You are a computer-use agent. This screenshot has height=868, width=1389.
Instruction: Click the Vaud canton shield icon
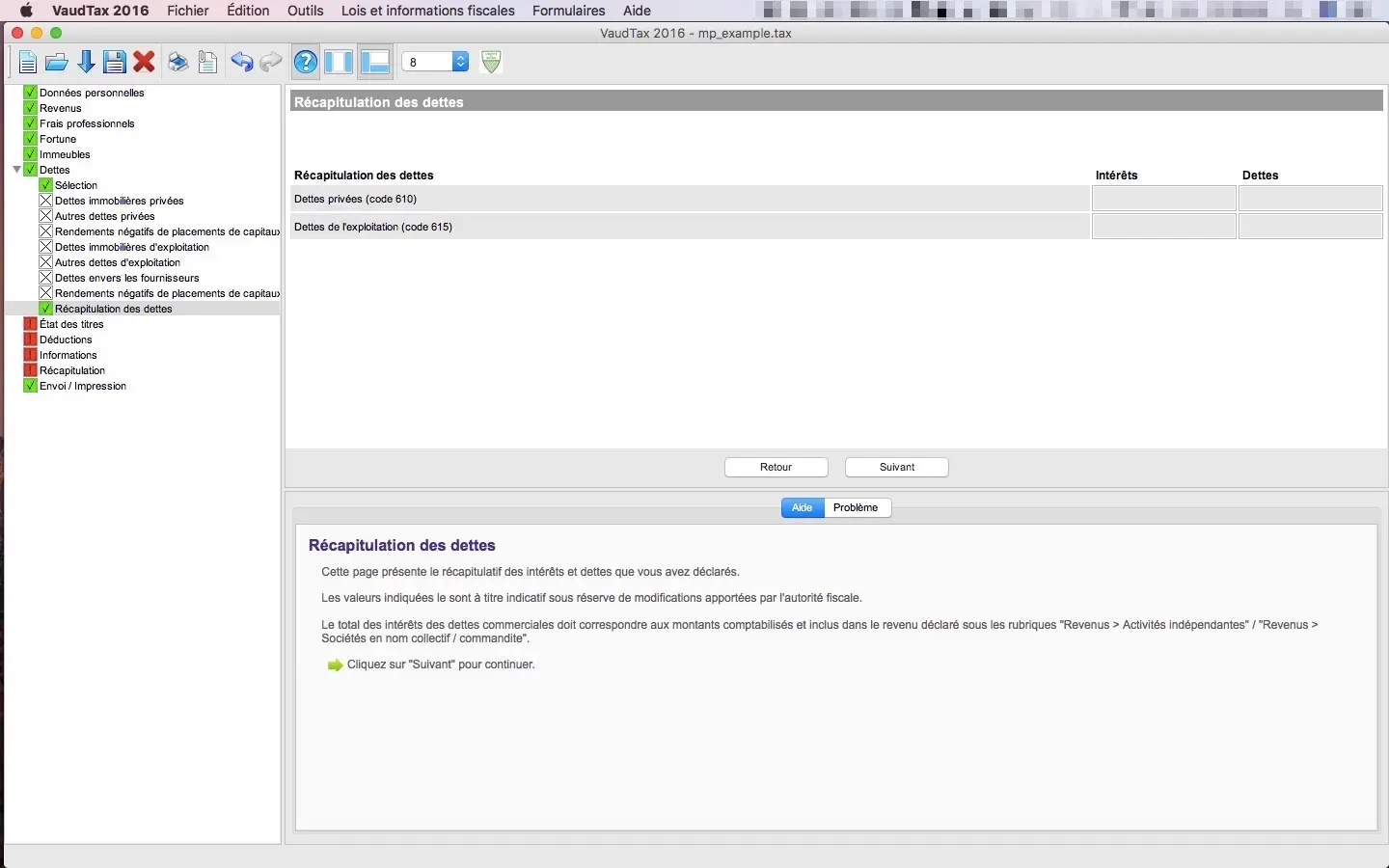click(491, 62)
